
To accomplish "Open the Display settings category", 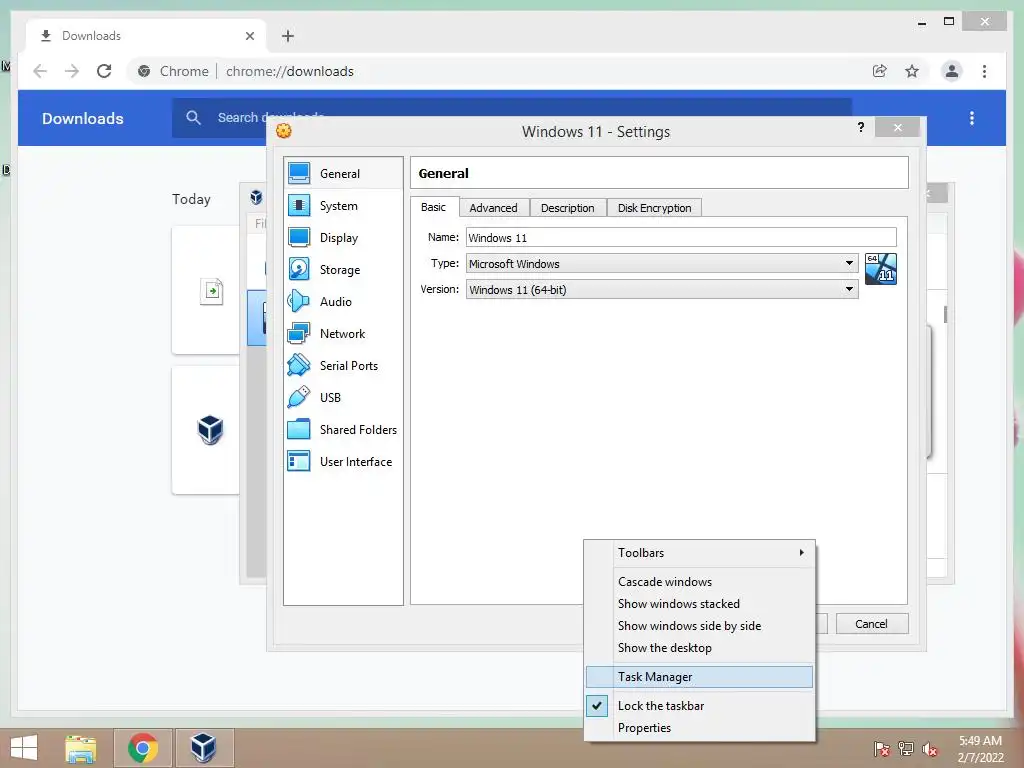I will (343, 238).
